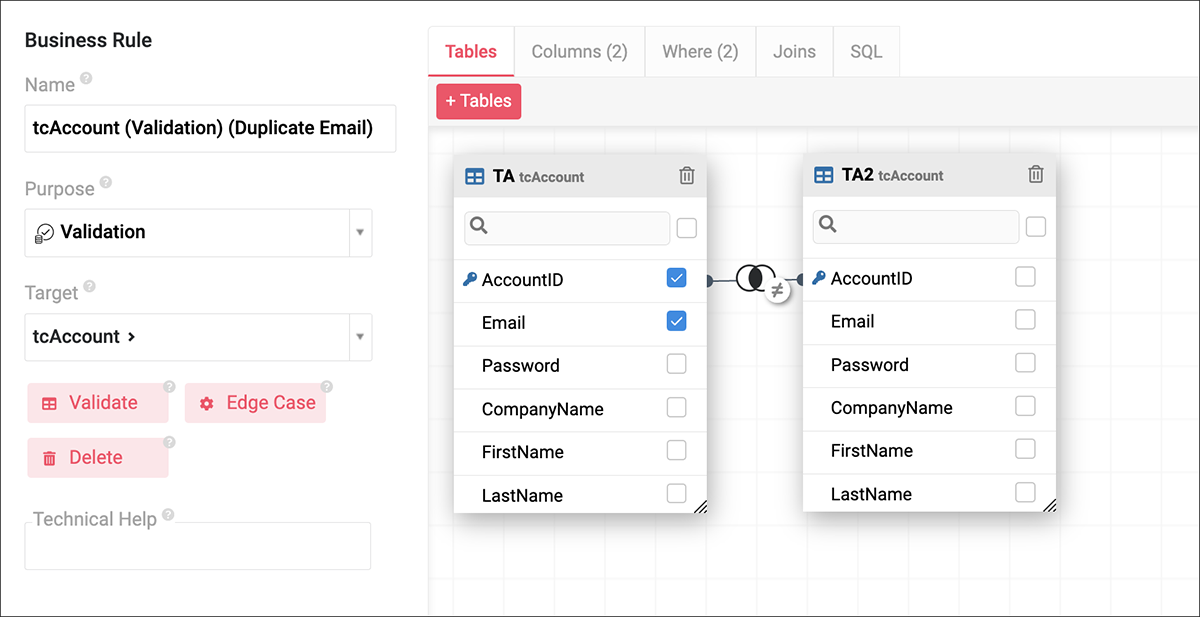Uncheck Email column in TA table

(x=676, y=321)
